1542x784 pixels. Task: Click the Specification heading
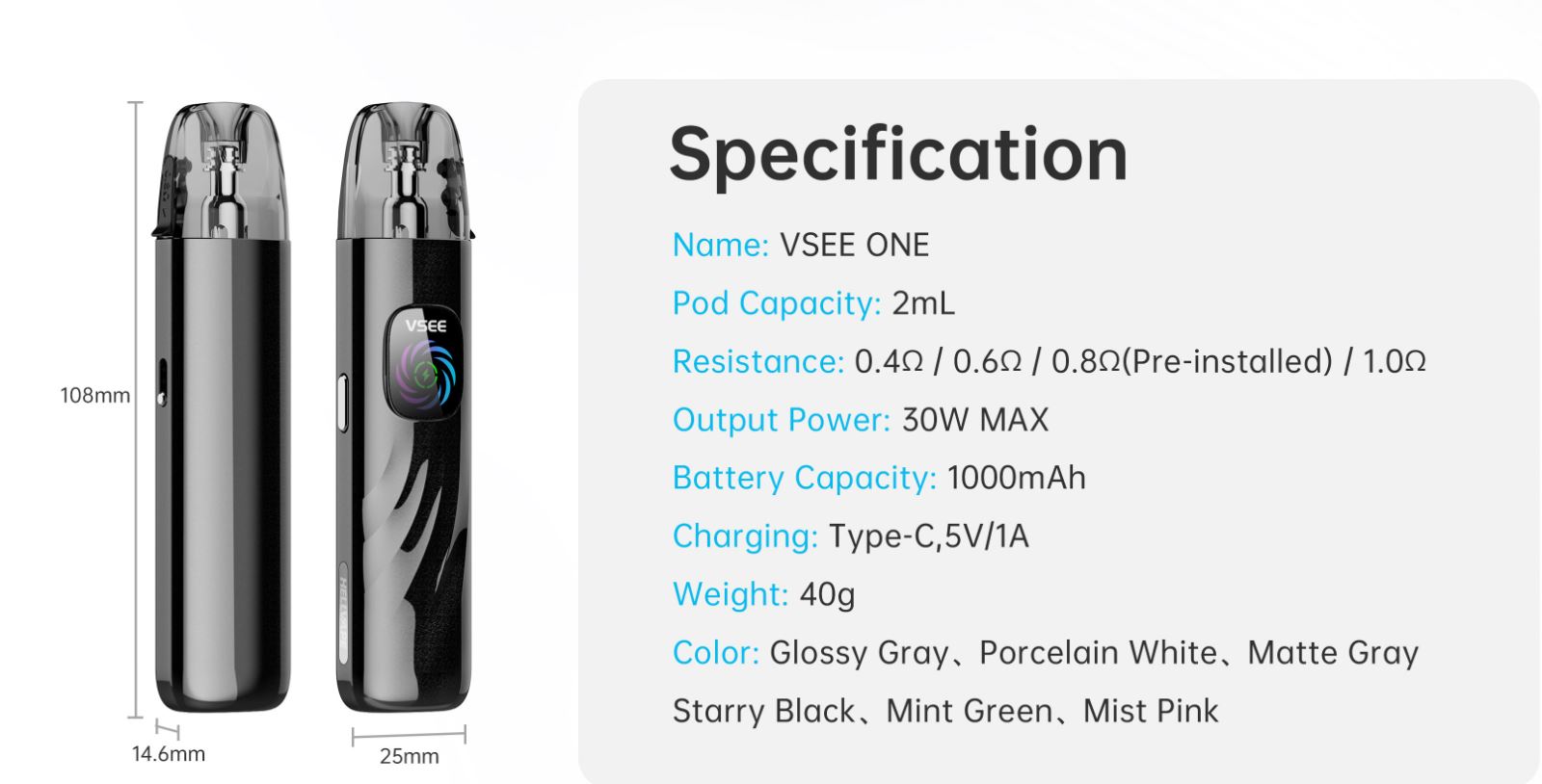pos(898,154)
